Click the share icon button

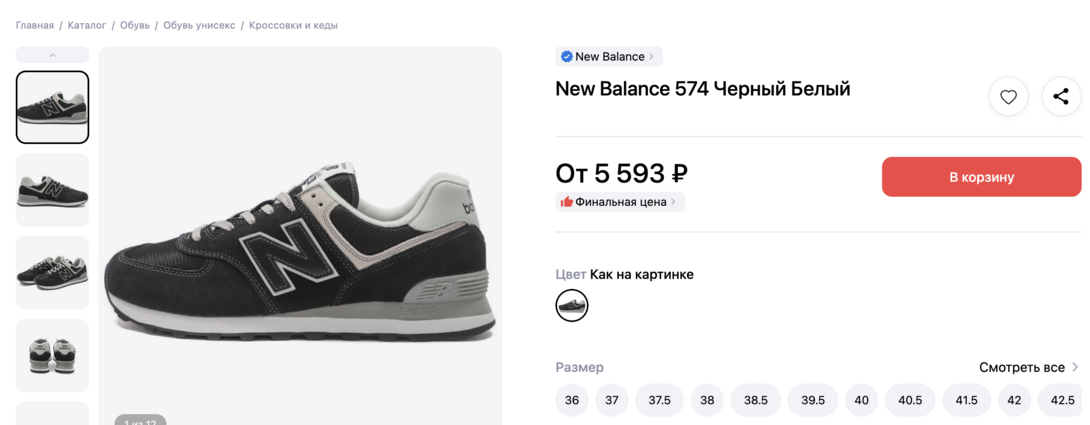(1061, 97)
